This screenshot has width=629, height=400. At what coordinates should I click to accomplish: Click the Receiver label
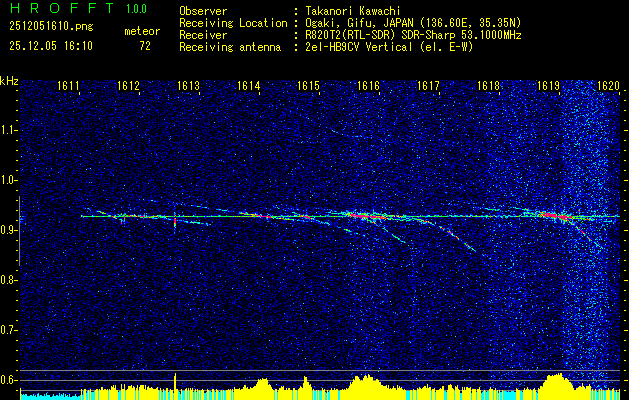pyautogui.click(x=203, y=35)
